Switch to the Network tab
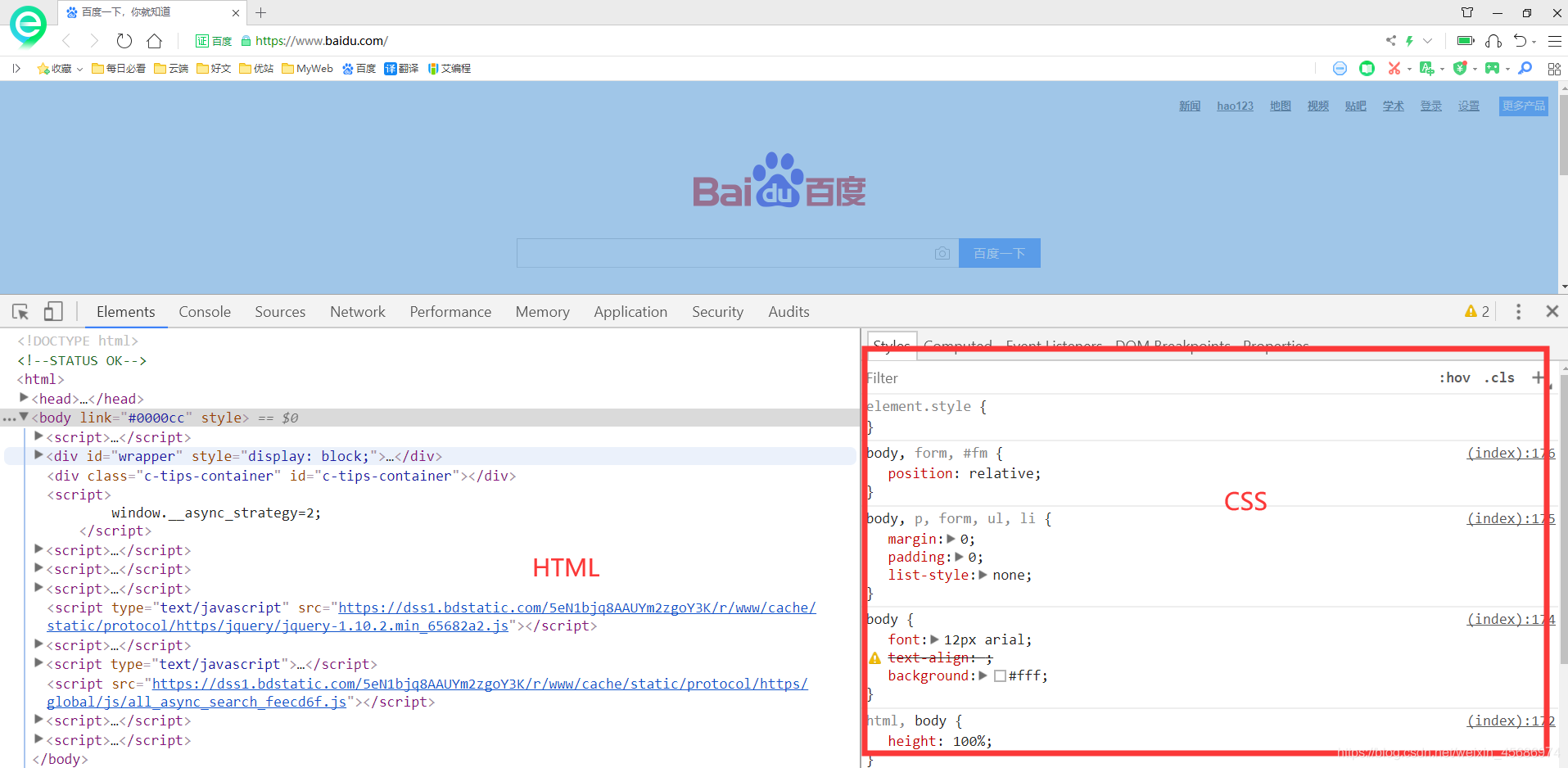1568x768 pixels. pyautogui.click(x=358, y=312)
